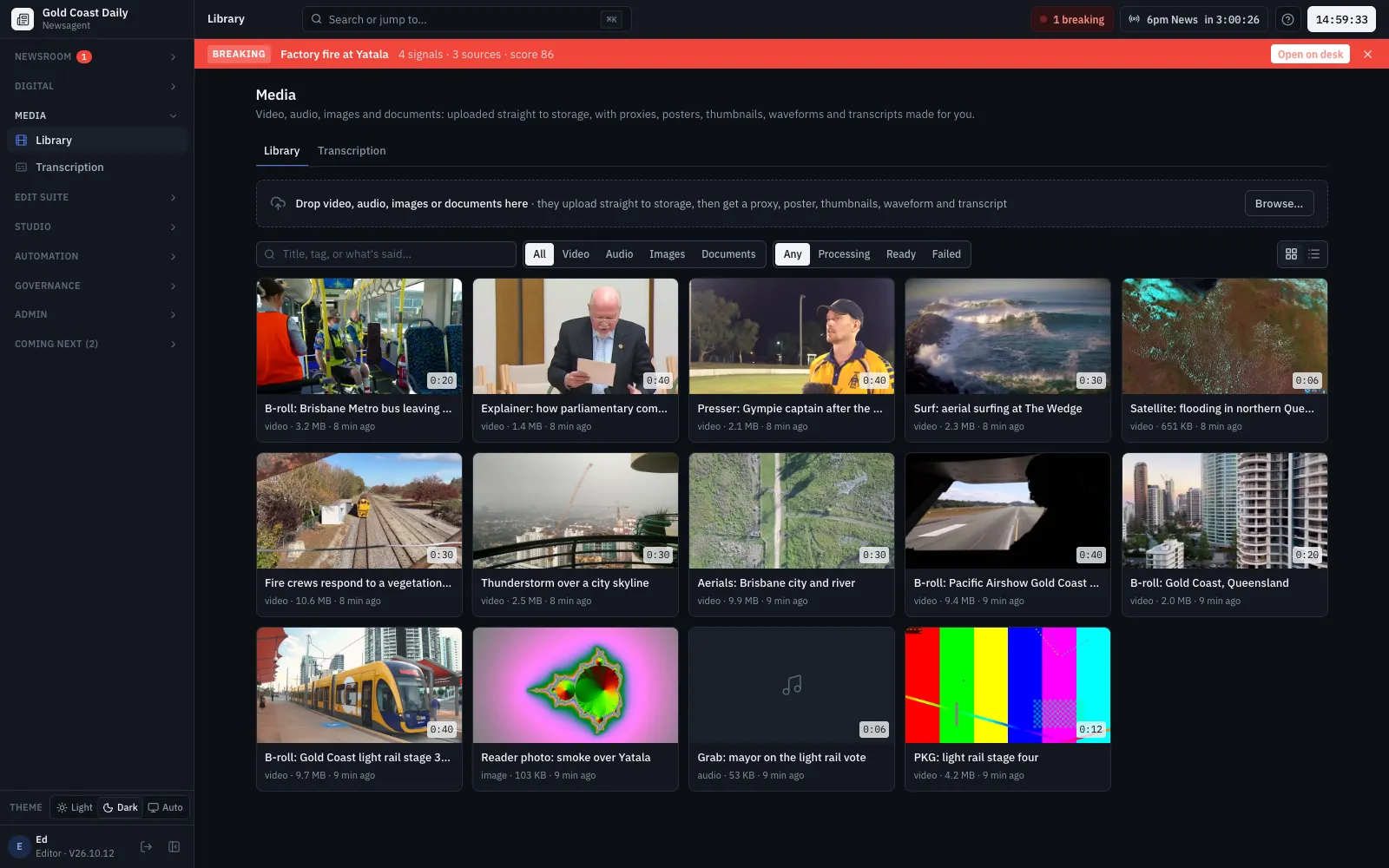Show only Failed status media

pos(946,254)
